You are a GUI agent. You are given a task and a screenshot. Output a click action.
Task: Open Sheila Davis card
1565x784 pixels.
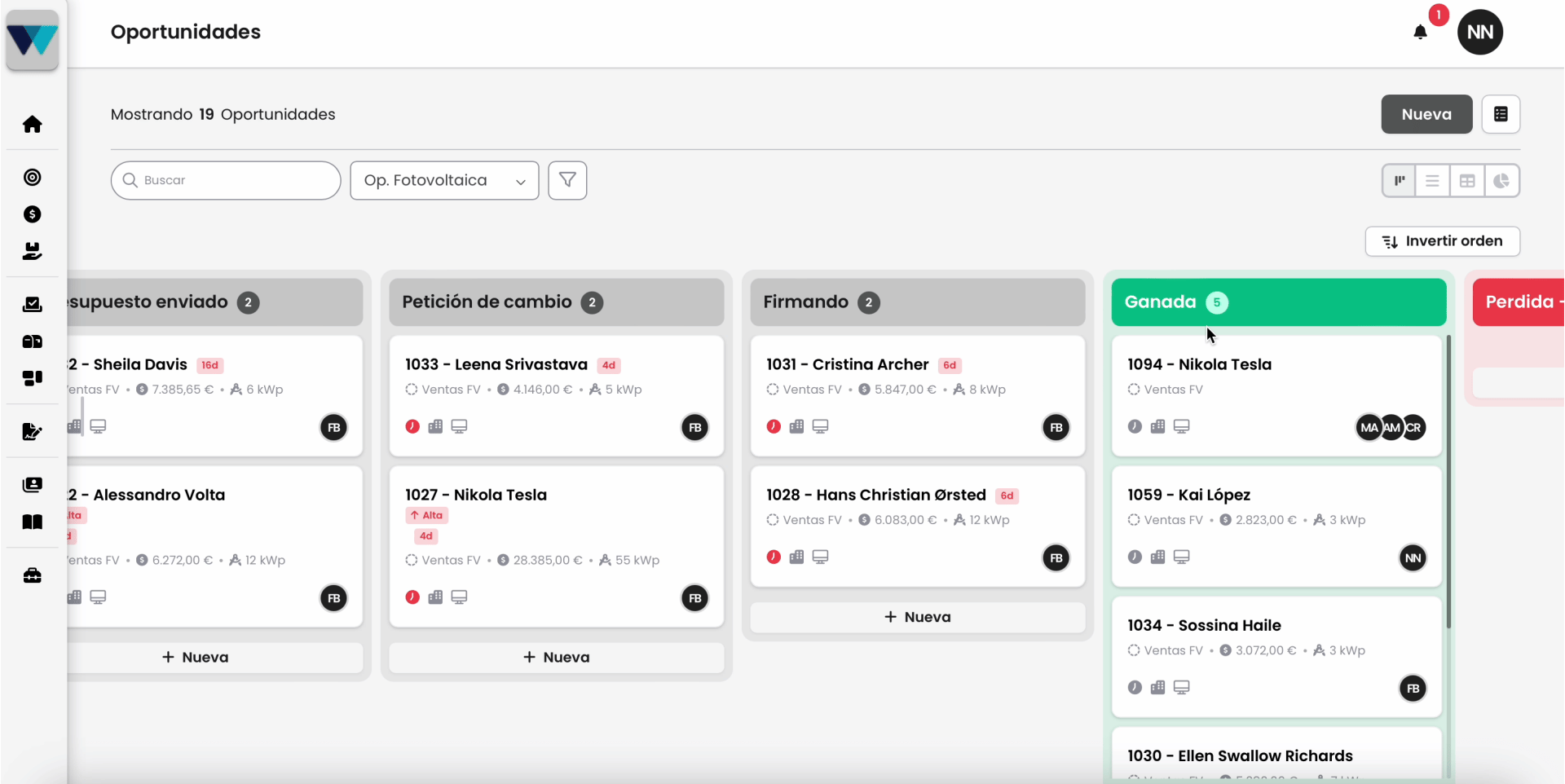point(215,396)
